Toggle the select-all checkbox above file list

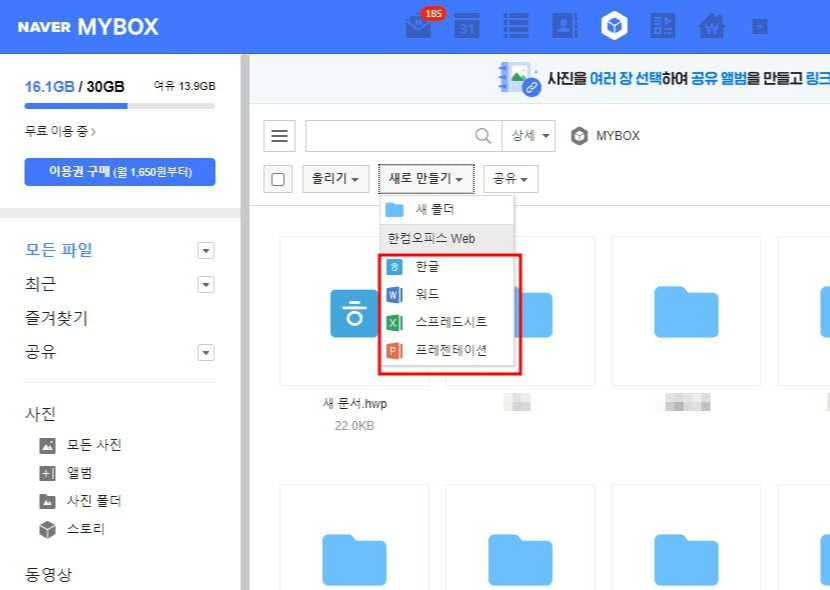(x=278, y=178)
